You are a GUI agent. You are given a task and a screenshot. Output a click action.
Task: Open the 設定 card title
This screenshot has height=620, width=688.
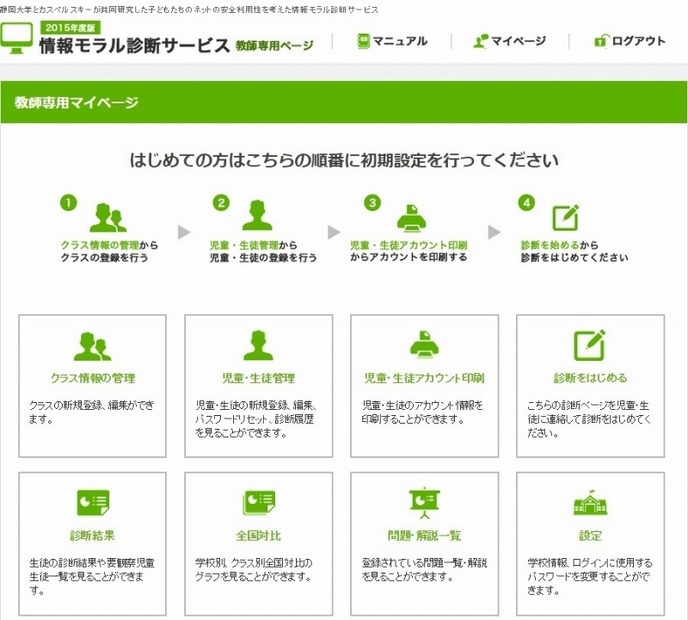(590, 535)
